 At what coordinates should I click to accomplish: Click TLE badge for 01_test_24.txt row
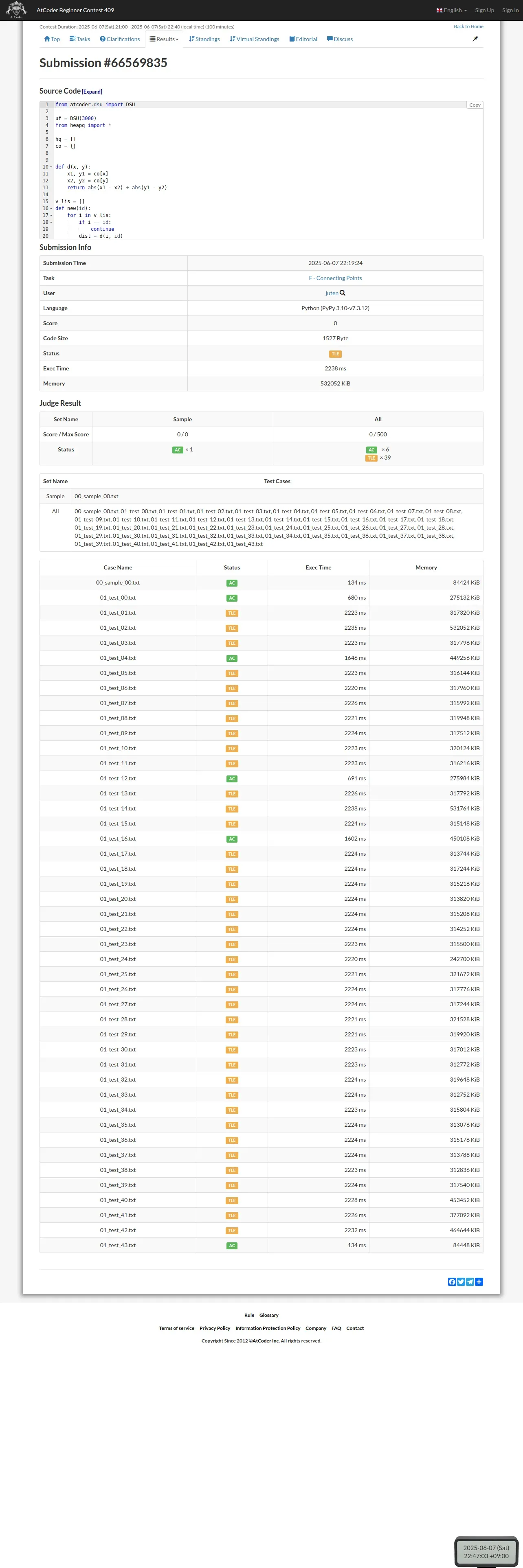coord(232,960)
